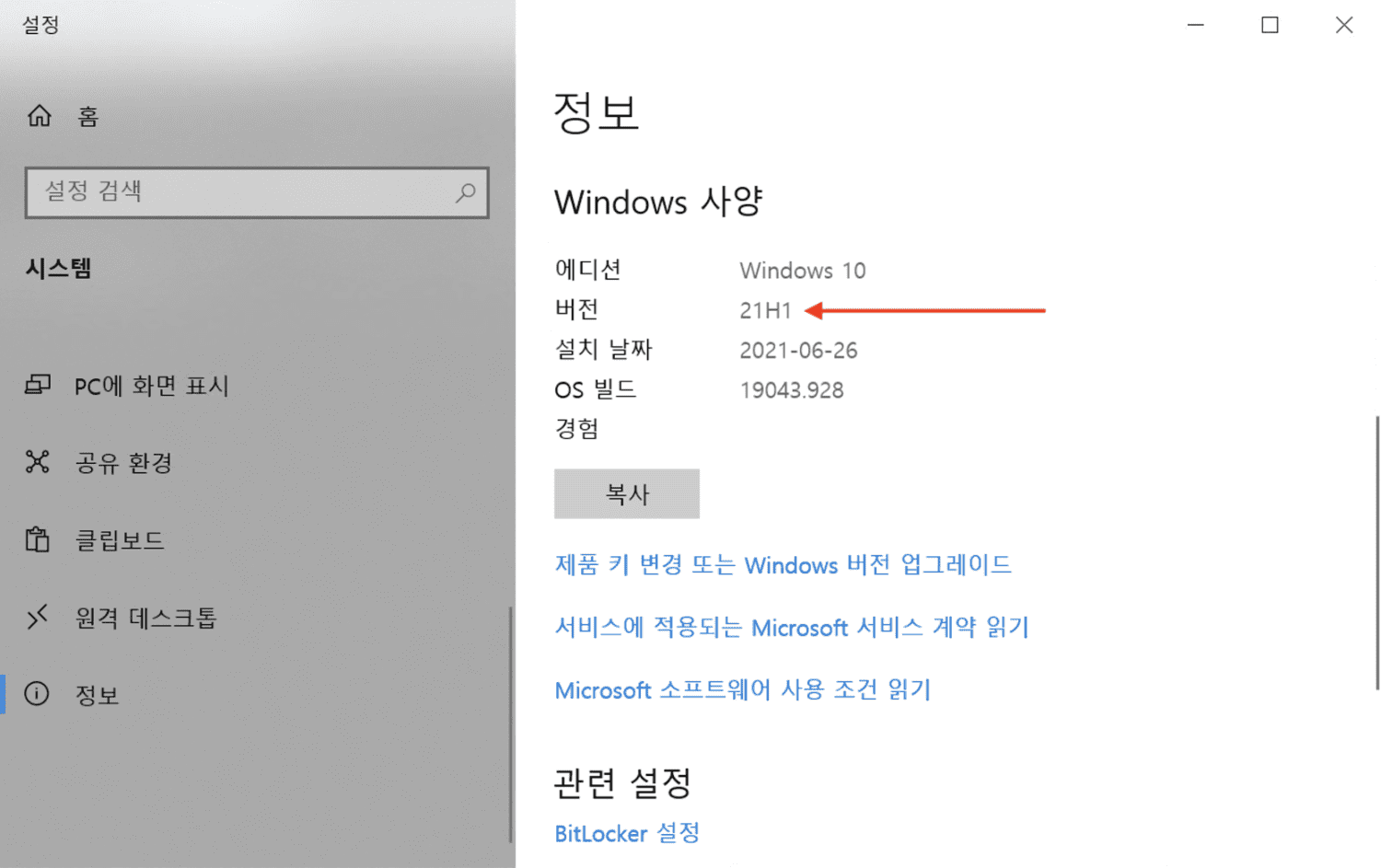Viewport: 1381px width, 868px height.
Task: Click the Home house icon
Action: pyautogui.click(x=40, y=116)
